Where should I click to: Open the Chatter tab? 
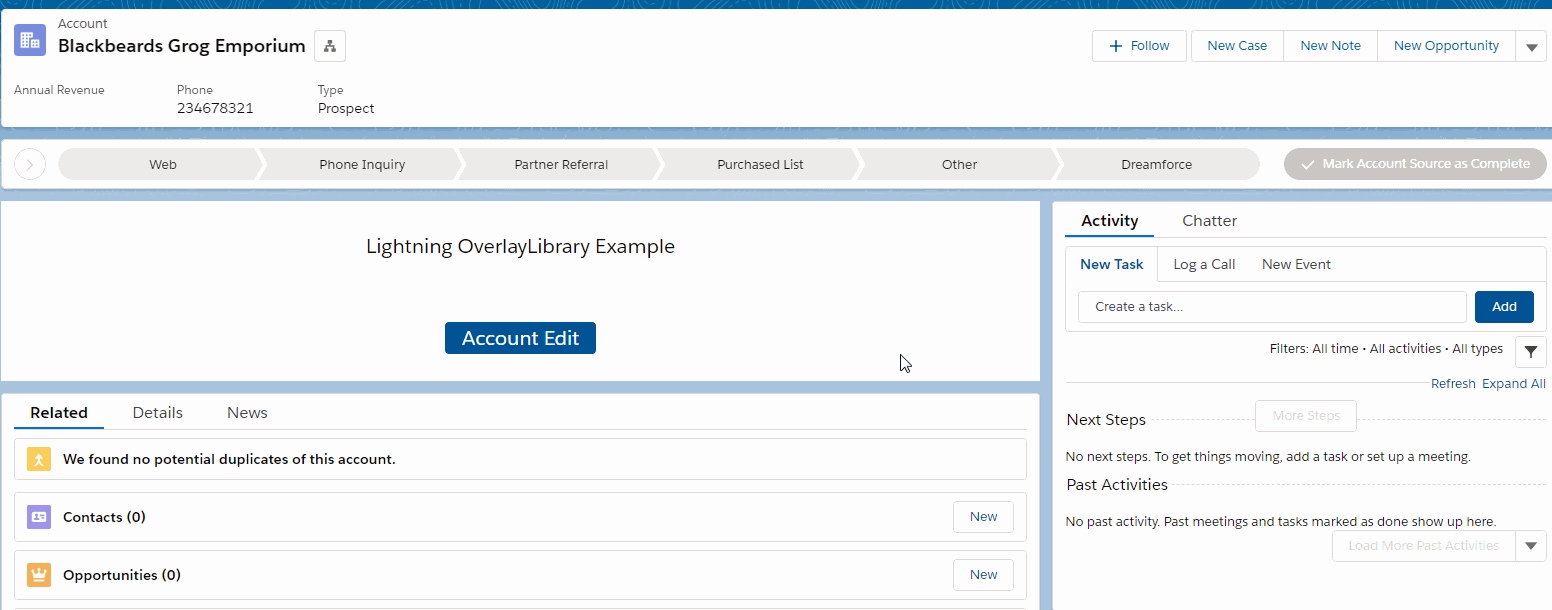pyautogui.click(x=1209, y=220)
